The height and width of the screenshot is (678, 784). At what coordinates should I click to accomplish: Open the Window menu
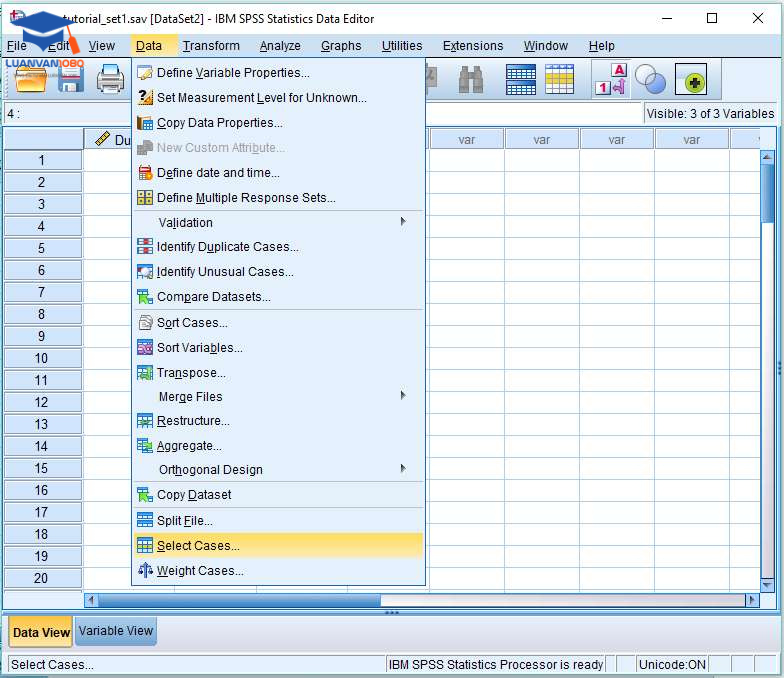(546, 46)
